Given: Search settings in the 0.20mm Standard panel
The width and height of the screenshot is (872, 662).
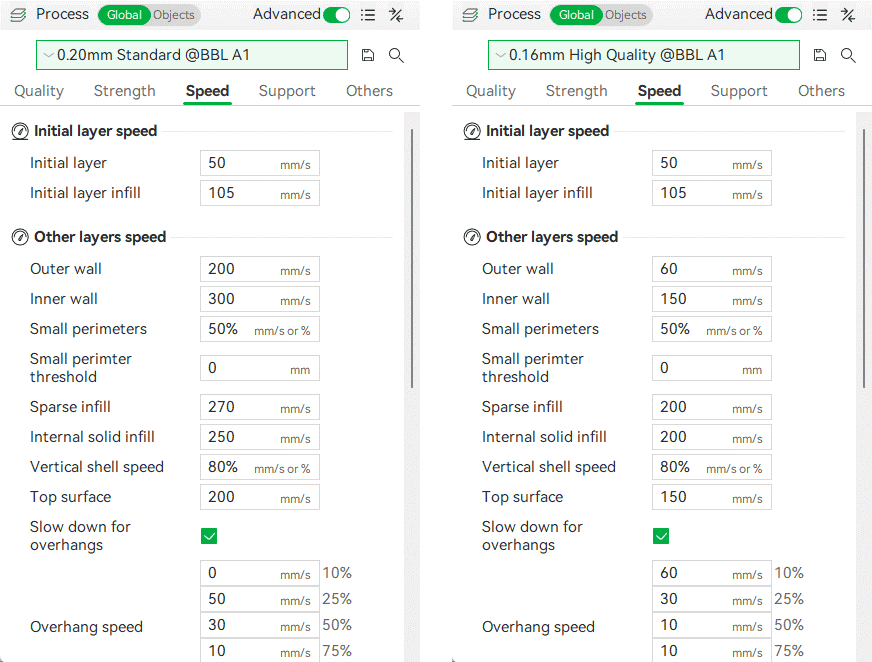Looking at the screenshot, I should pyautogui.click(x=396, y=55).
